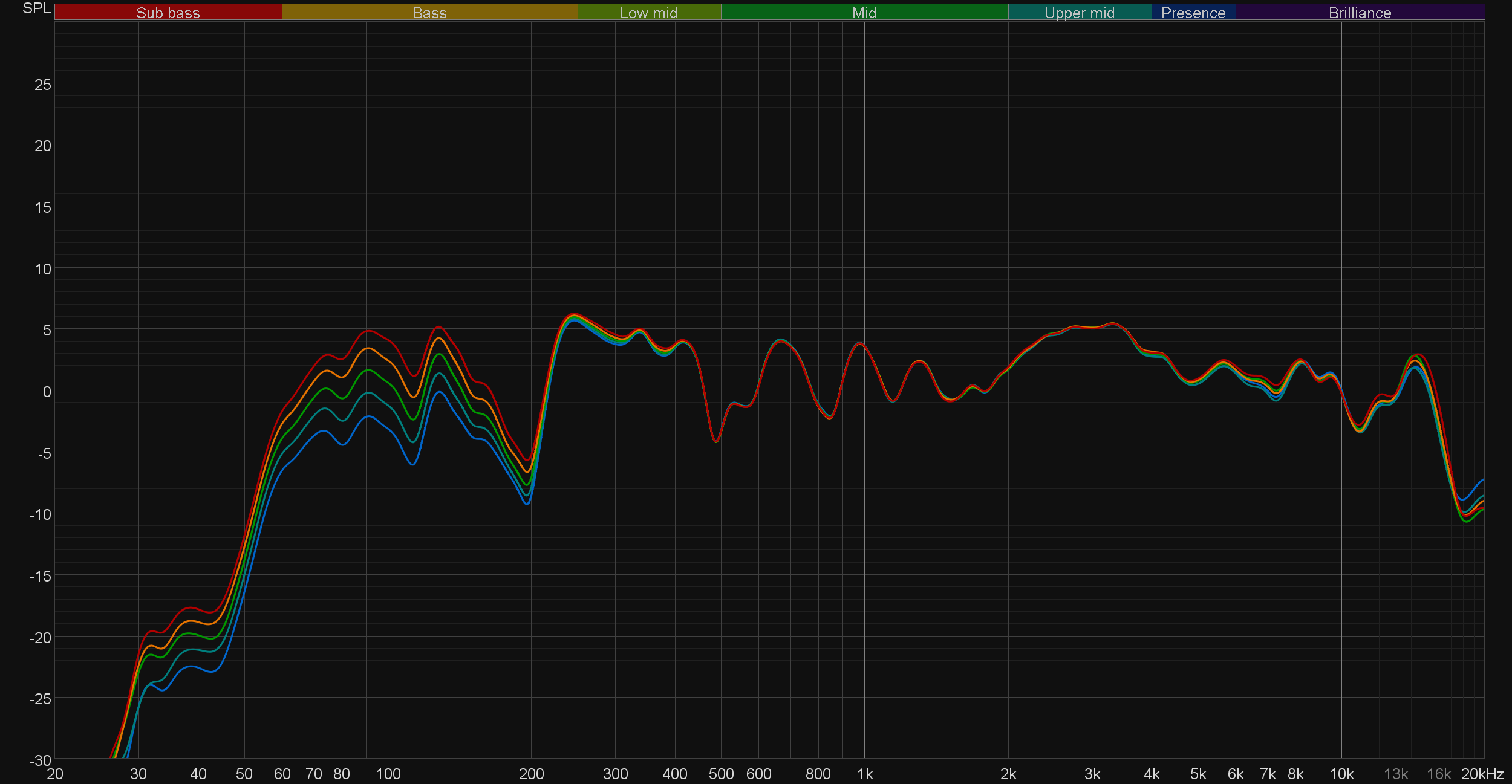Click the Sub bass band label
Viewport: 1512px width, 784px height.
(168, 13)
